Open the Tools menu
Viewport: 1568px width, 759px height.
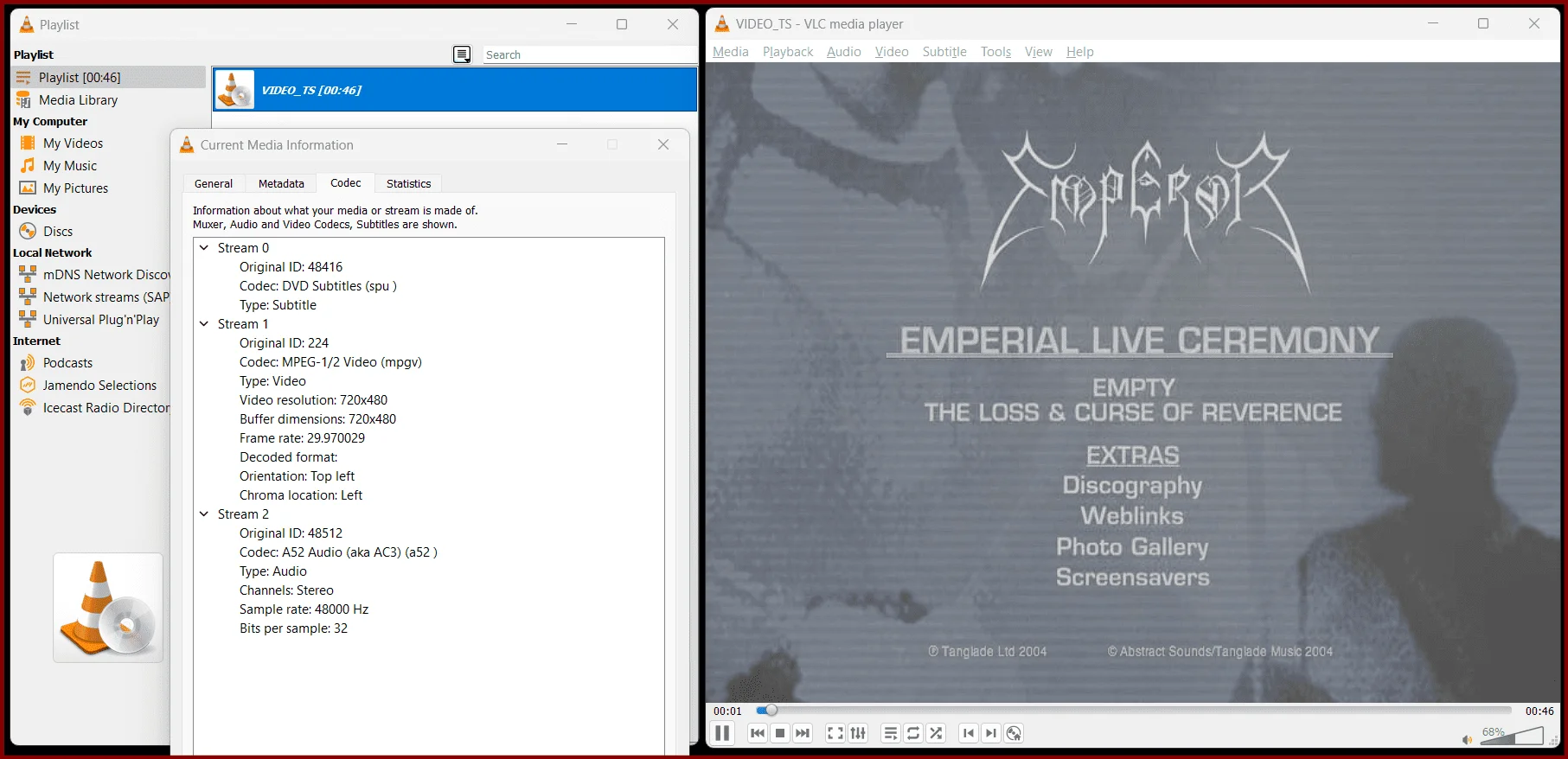[995, 52]
